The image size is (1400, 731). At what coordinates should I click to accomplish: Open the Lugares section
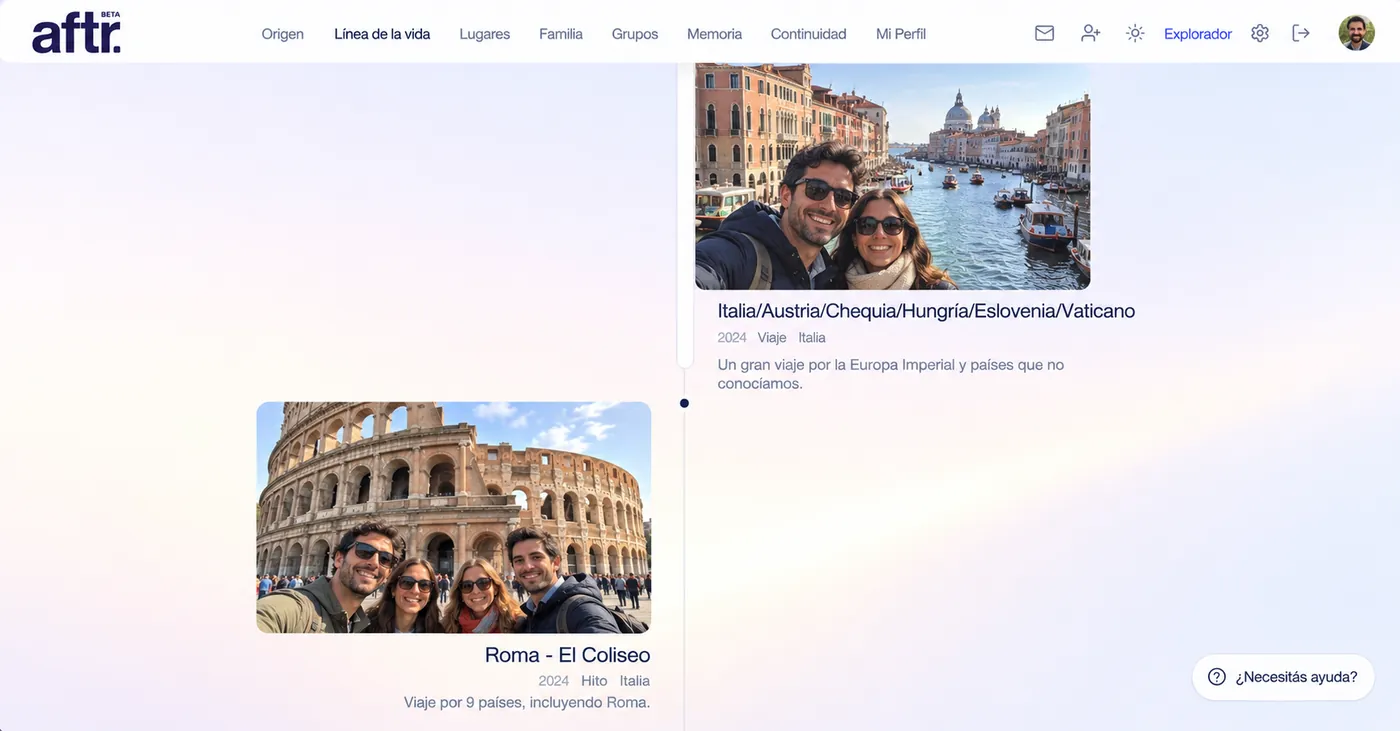(485, 34)
